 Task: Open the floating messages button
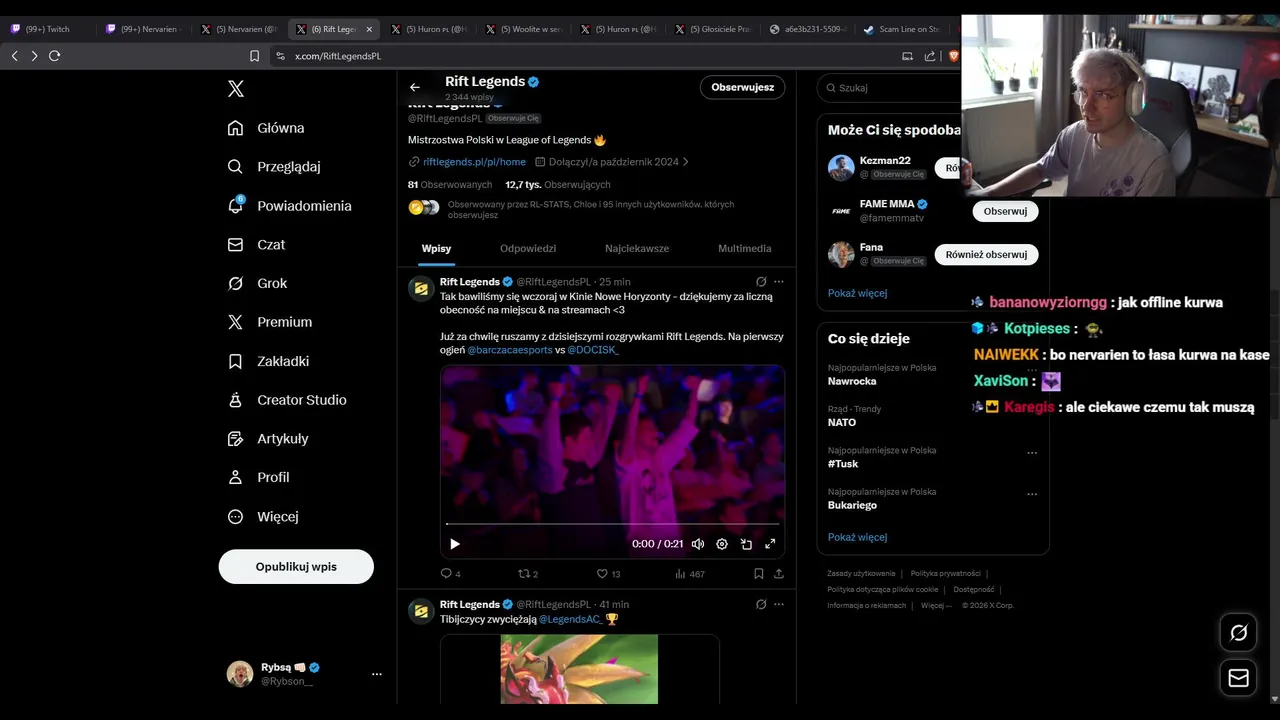[1238, 678]
